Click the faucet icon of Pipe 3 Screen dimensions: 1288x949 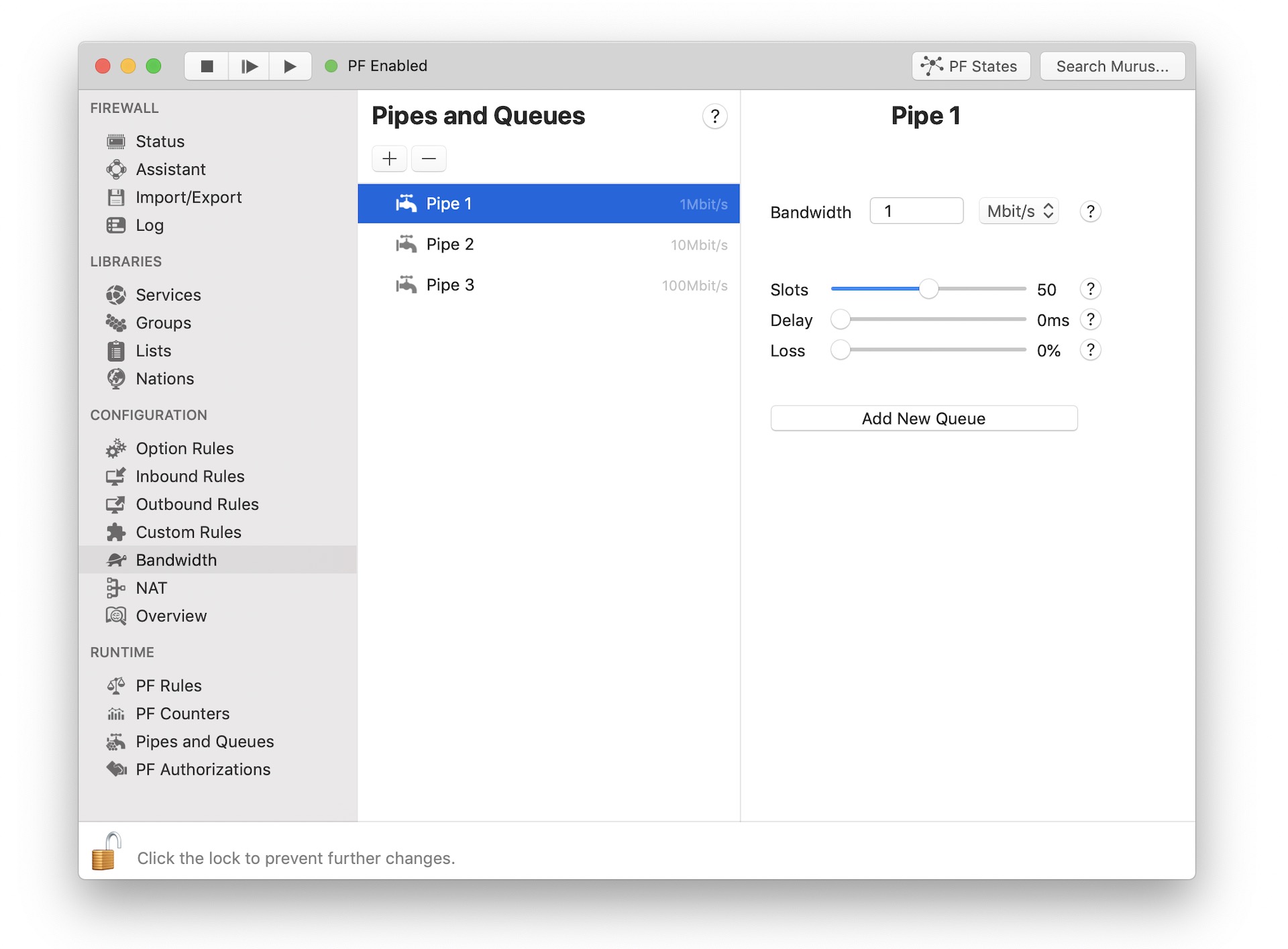(x=406, y=285)
